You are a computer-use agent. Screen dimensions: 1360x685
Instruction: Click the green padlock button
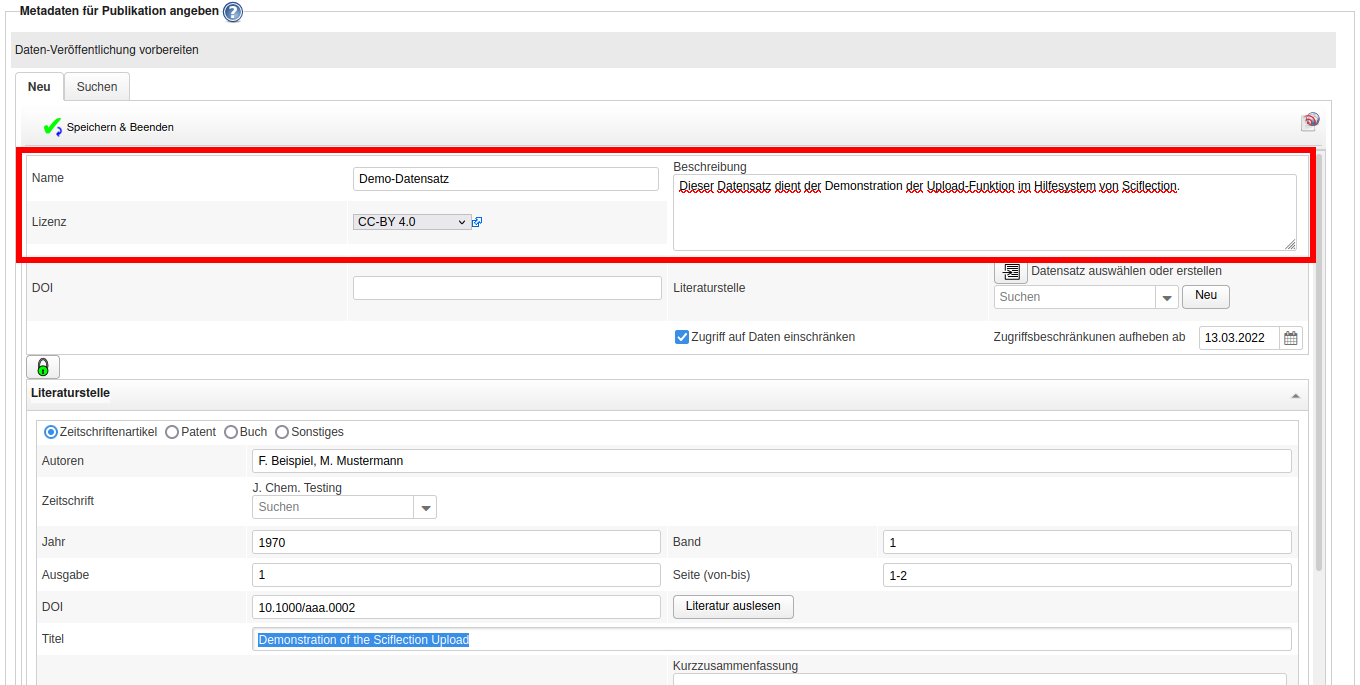[x=43, y=367]
